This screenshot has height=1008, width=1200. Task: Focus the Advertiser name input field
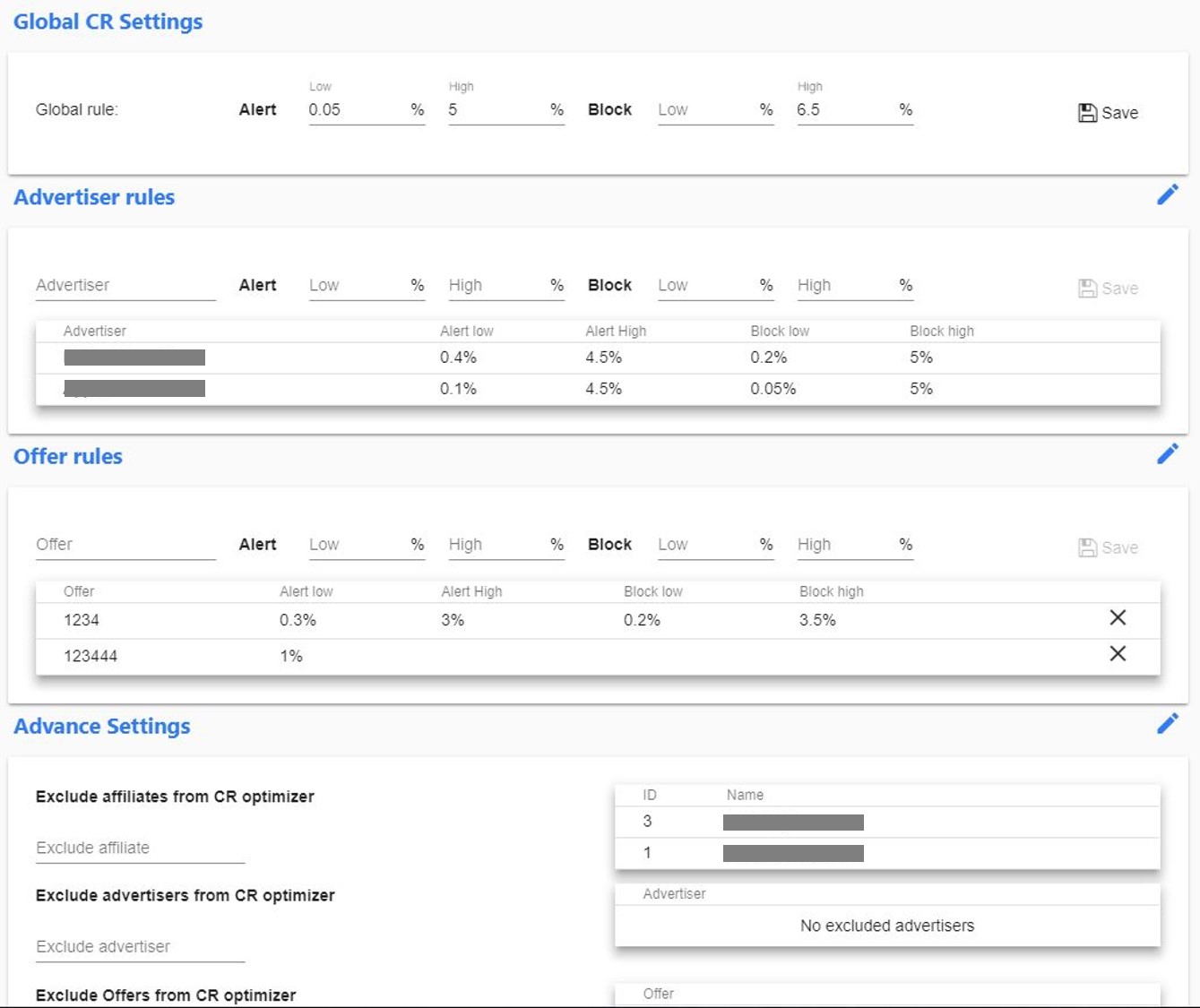click(x=125, y=286)
